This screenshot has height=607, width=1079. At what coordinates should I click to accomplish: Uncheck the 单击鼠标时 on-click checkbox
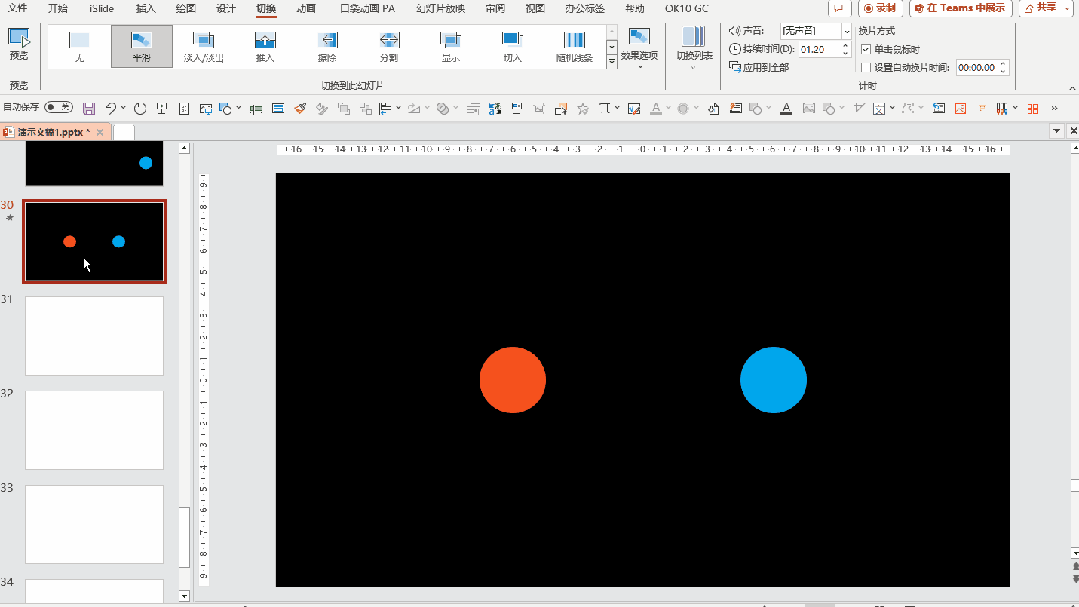tap(866, 50)
